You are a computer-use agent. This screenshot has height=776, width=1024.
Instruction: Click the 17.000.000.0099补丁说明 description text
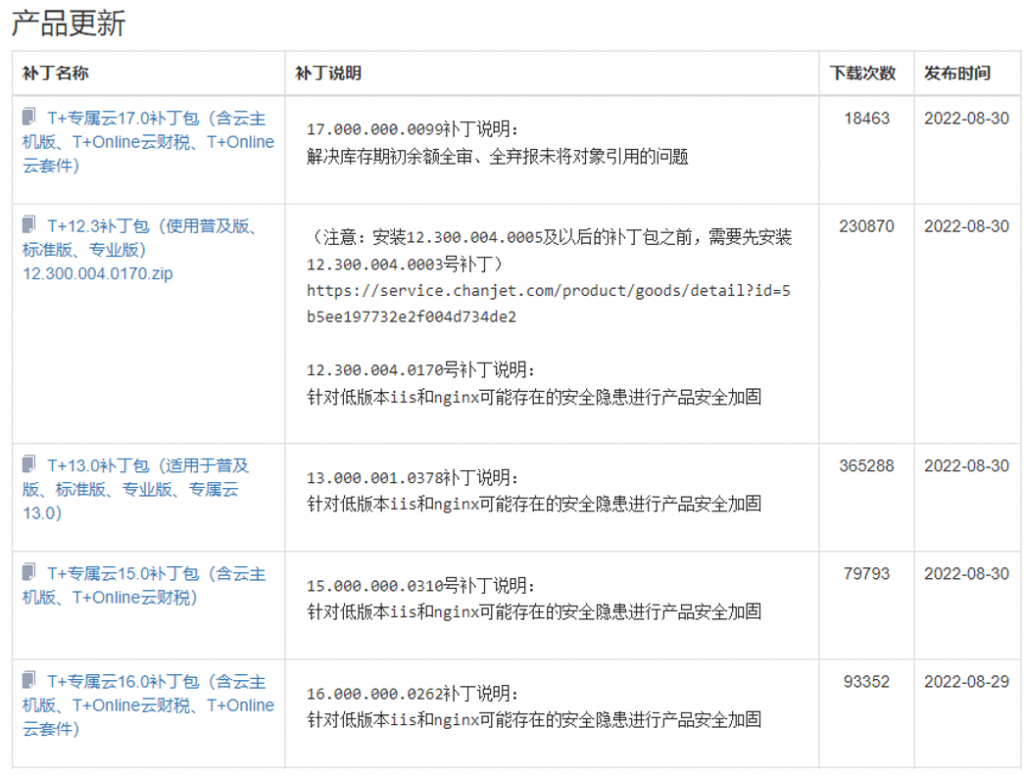(413, 130)
